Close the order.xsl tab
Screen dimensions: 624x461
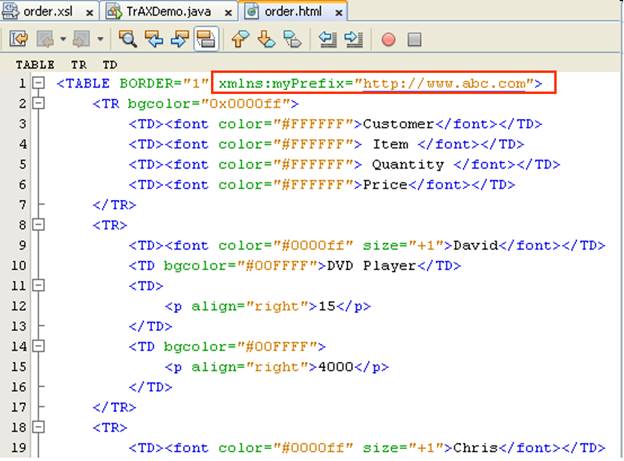click(90, 13)
